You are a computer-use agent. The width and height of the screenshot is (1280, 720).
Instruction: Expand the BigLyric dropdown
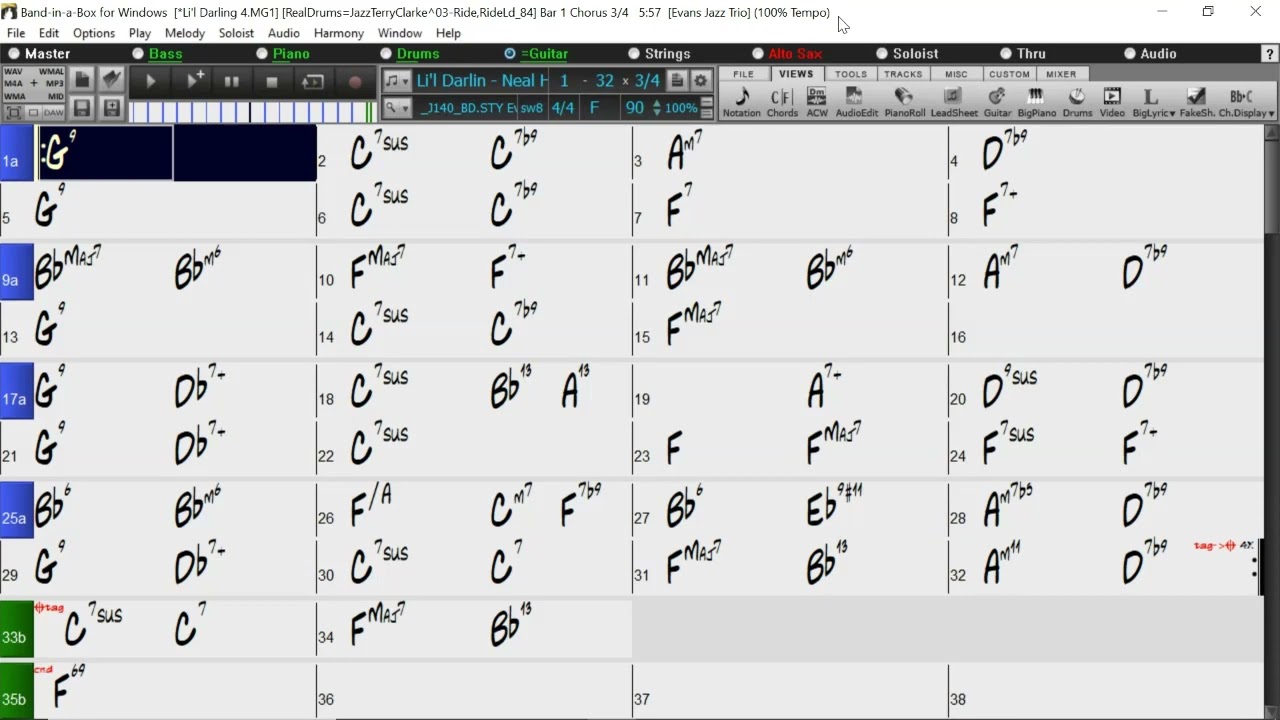coord(1172,113)
